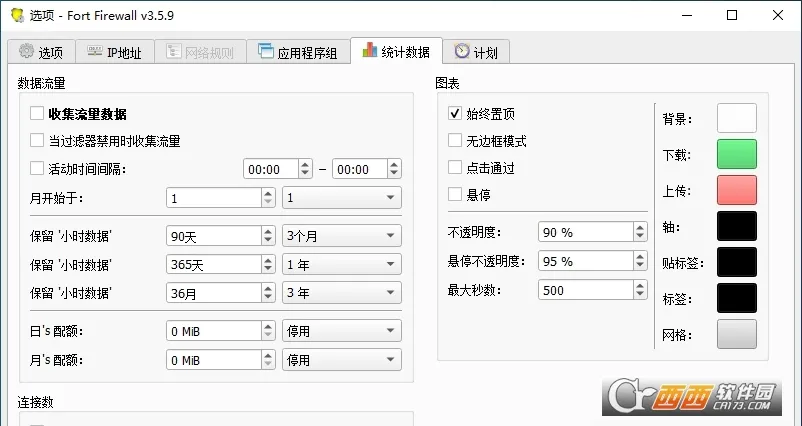Minimize the Fort Firewall window
Image resolution: width=802 pixels, height=426 pixels.
[687, 15]
